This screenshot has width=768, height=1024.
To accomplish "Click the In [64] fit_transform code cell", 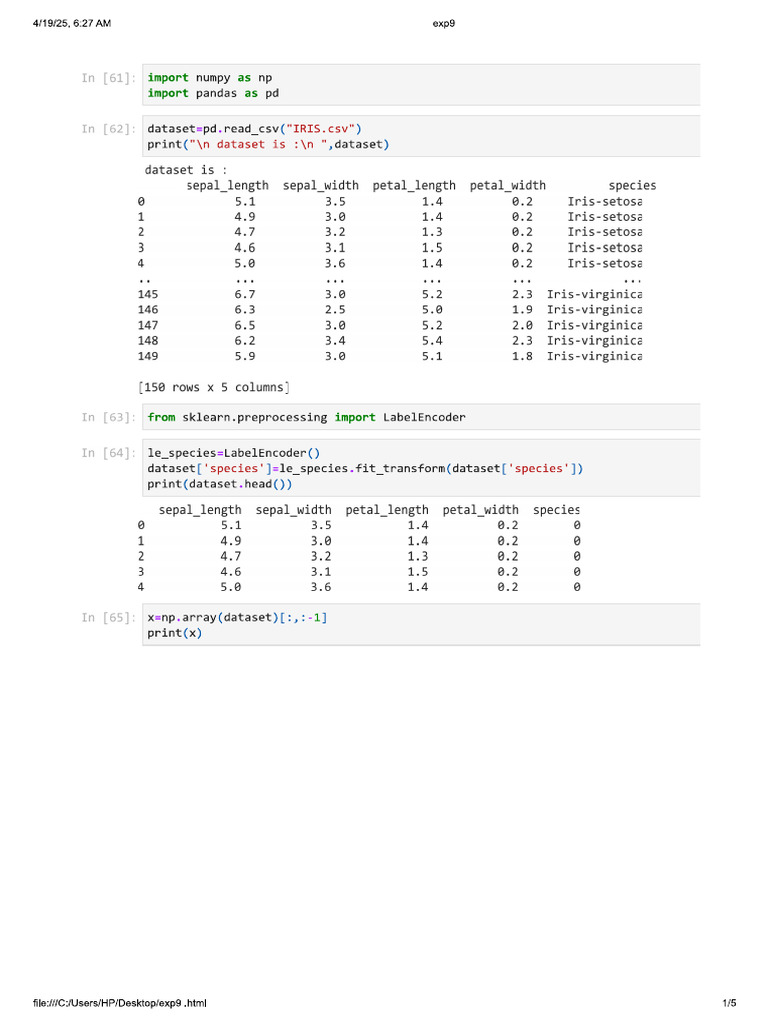I will 421,468.
